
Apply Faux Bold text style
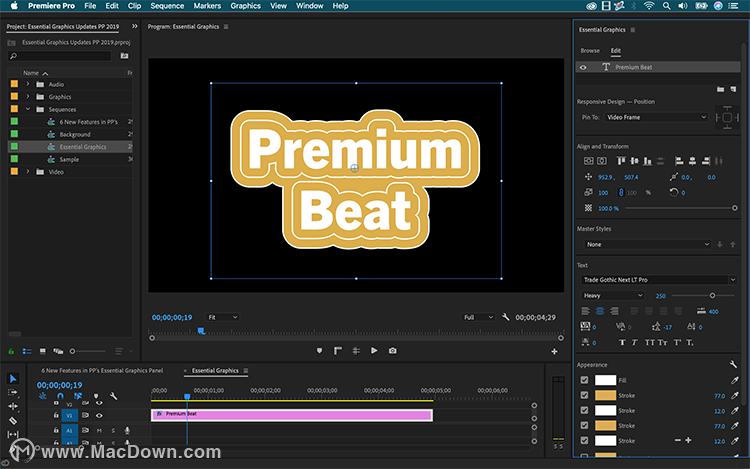pyautogui.click(x=622, y=342)
